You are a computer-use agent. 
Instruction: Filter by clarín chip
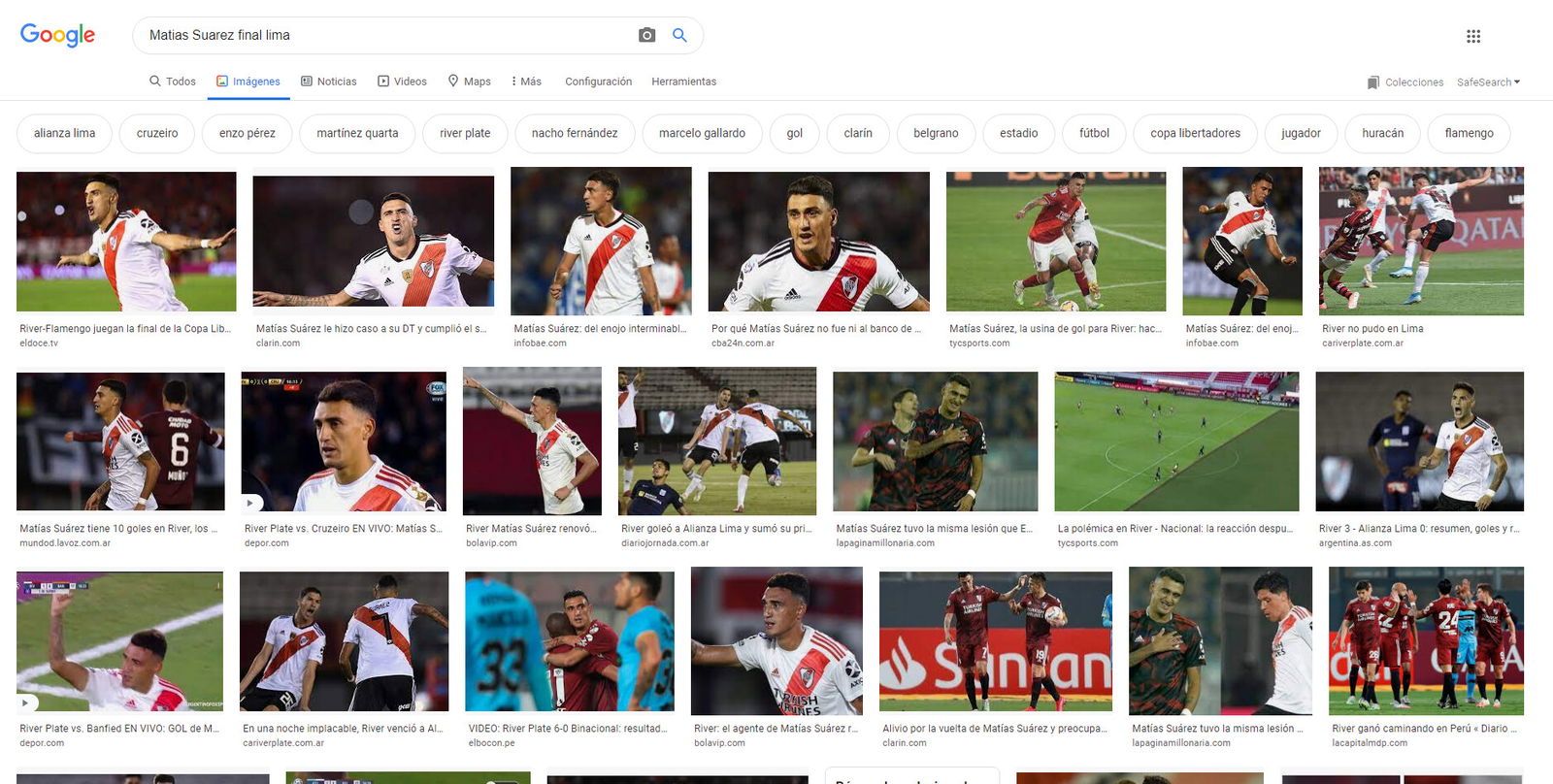858,133
